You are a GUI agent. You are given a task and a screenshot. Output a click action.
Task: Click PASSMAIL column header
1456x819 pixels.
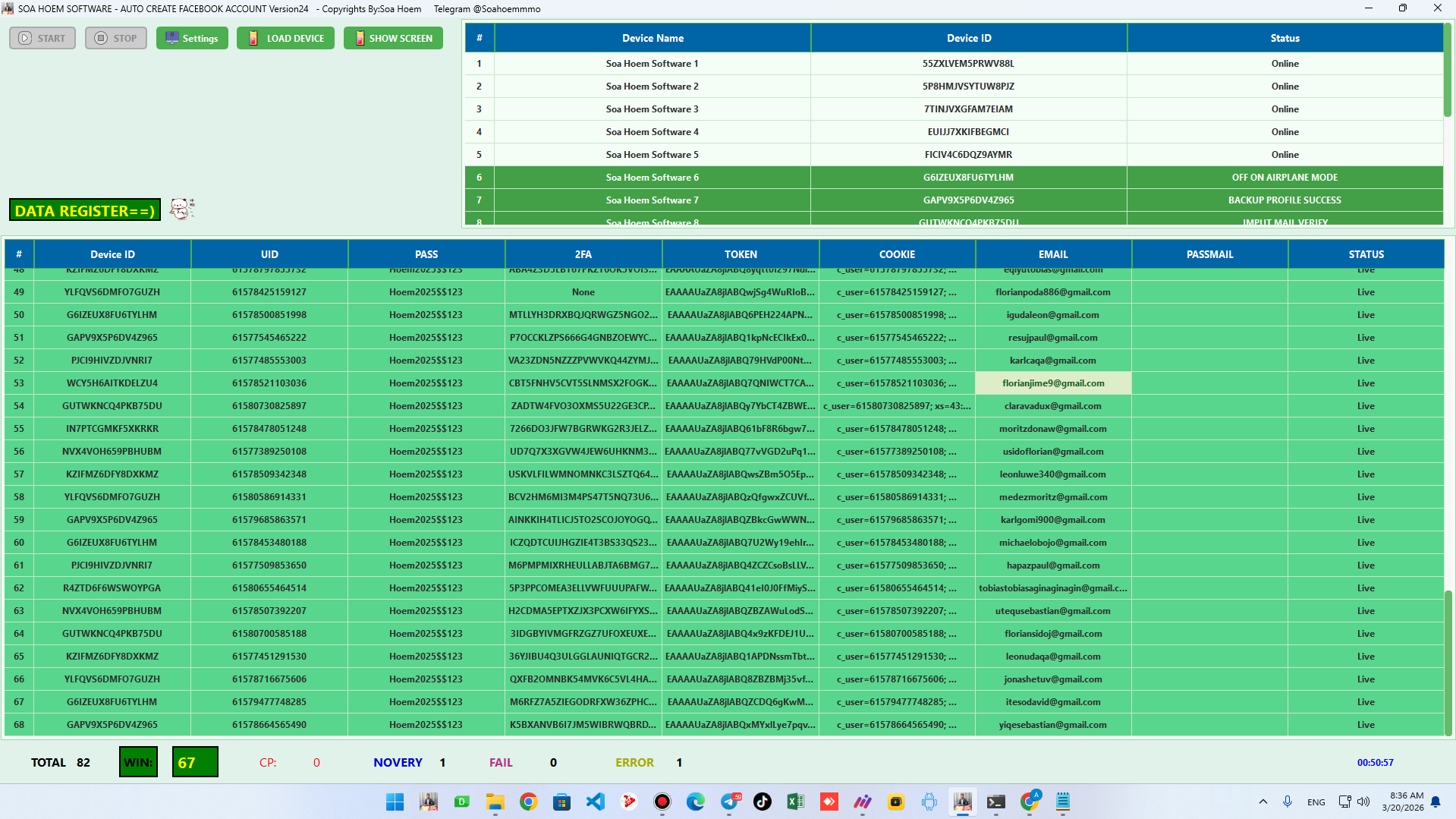[1209, 254]
